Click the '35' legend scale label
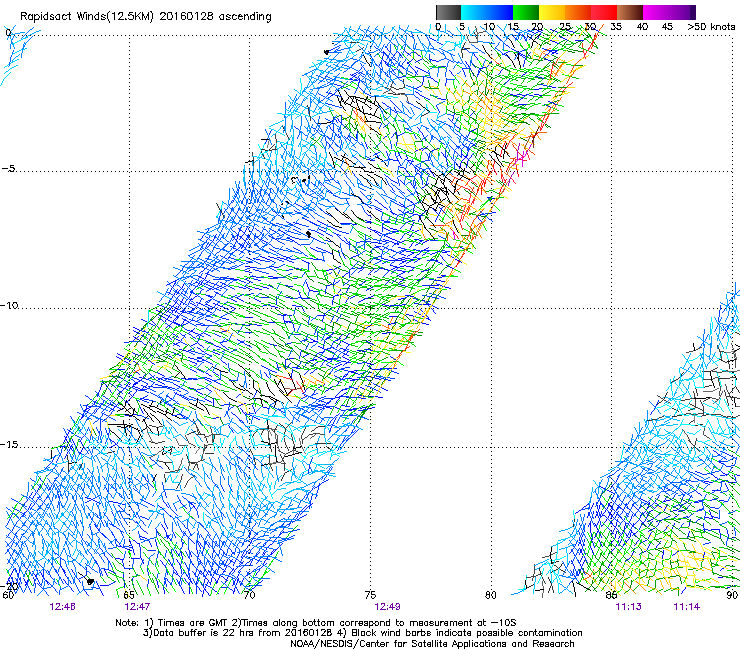The width and height of the screenshot is (740, 650). [616, 27]
